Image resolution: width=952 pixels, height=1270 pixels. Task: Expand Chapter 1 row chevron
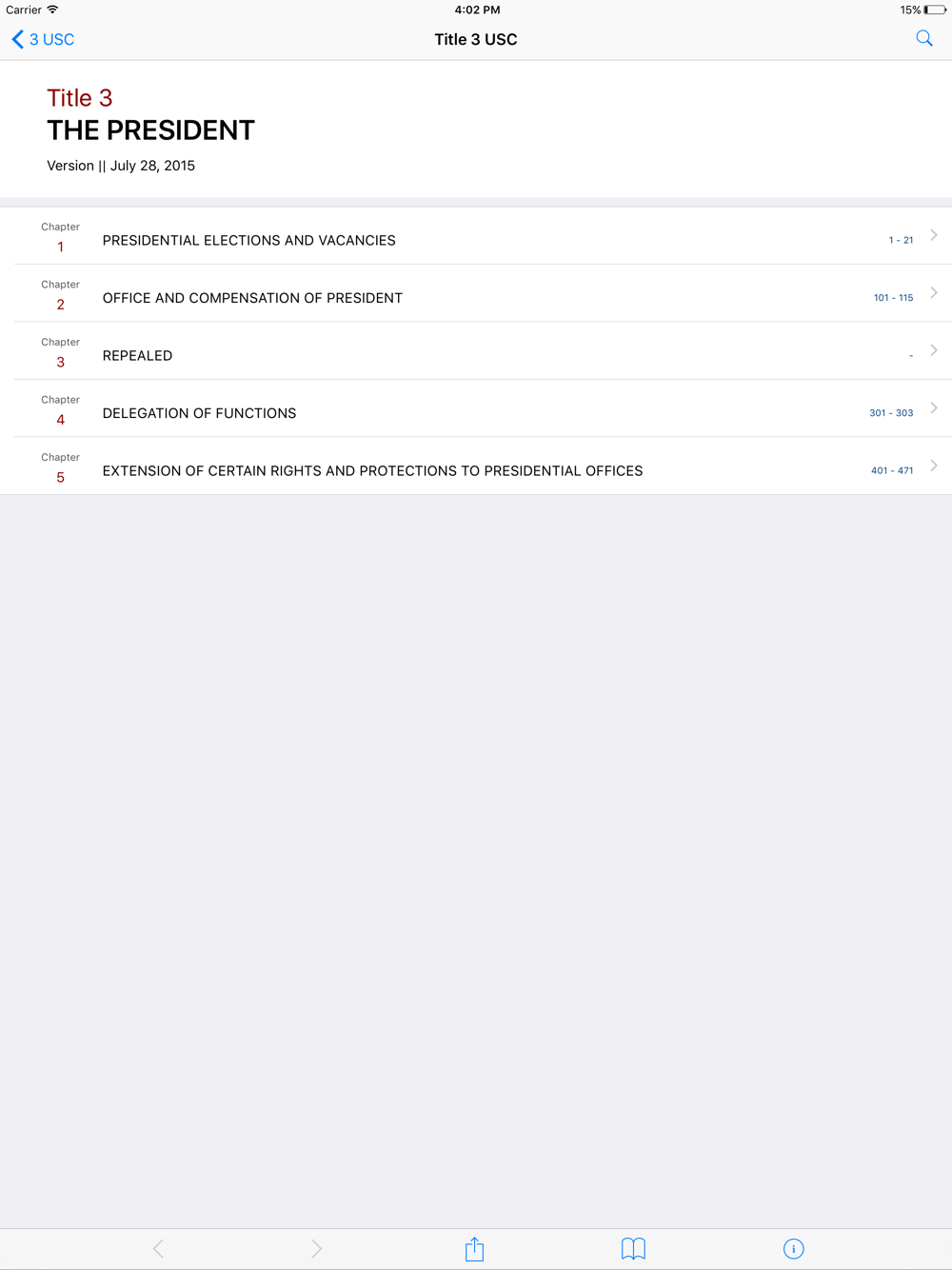tap(934, 235)
